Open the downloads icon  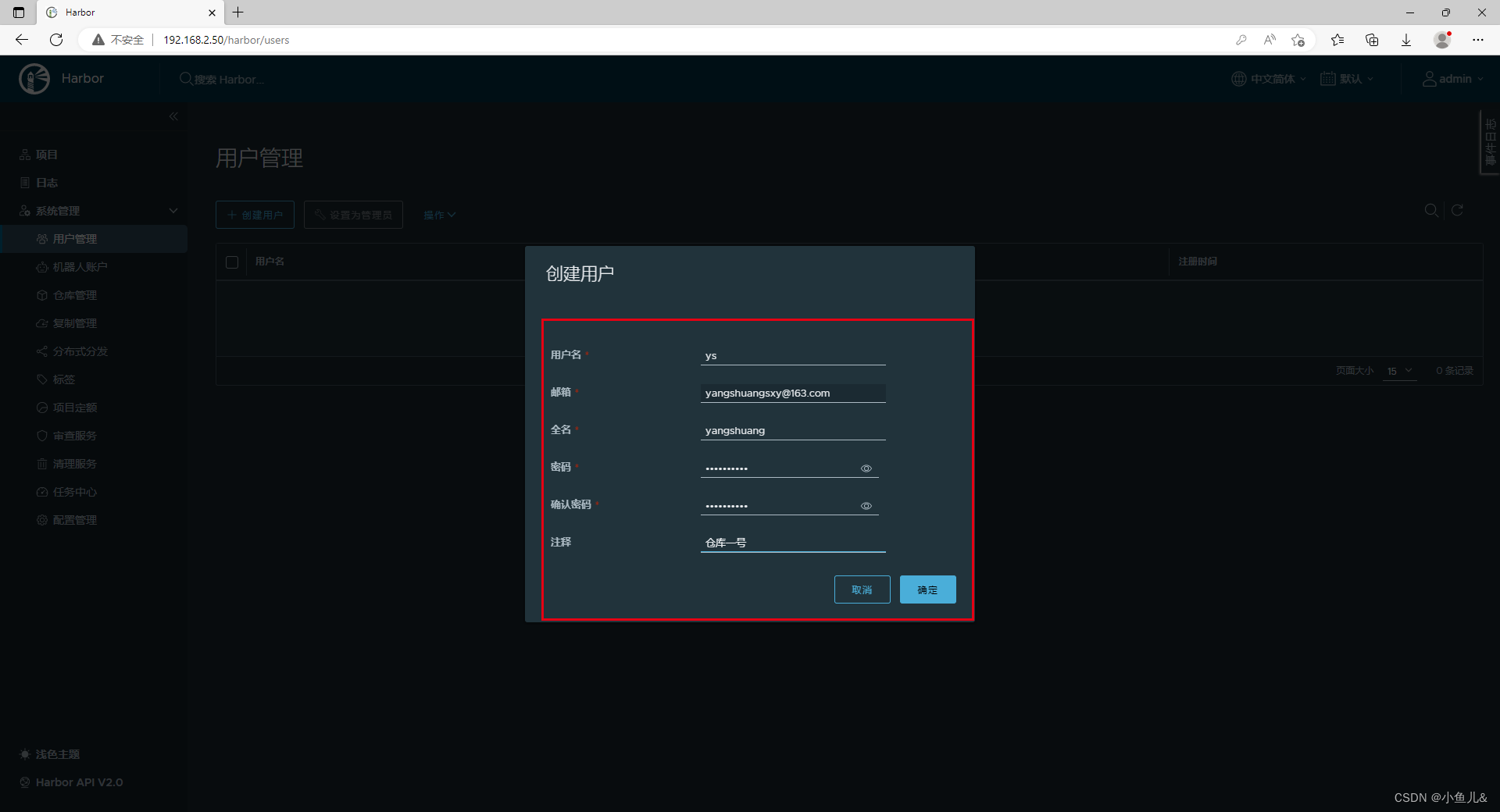[1406, 40]
